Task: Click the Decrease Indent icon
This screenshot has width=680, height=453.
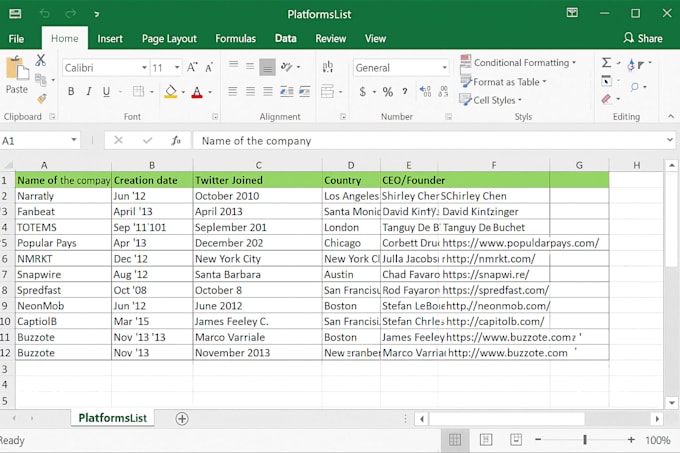Action: tap(287, 91)
